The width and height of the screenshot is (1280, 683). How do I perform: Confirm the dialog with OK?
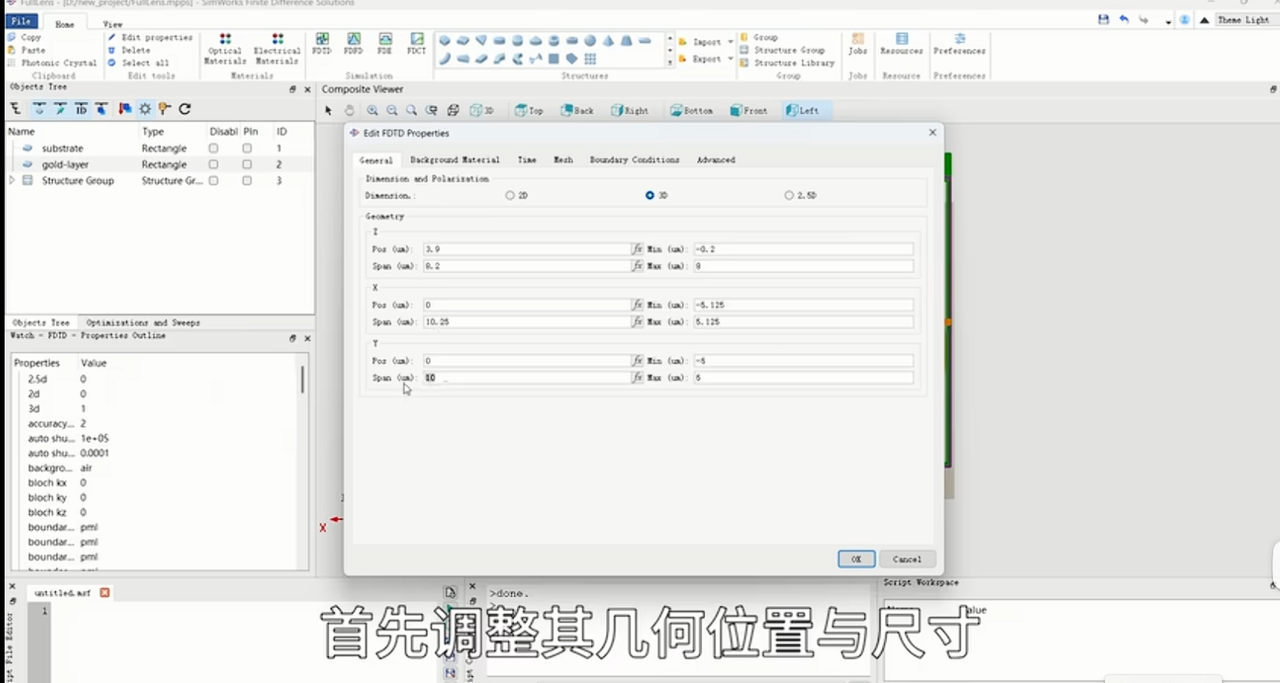(856, 559)
